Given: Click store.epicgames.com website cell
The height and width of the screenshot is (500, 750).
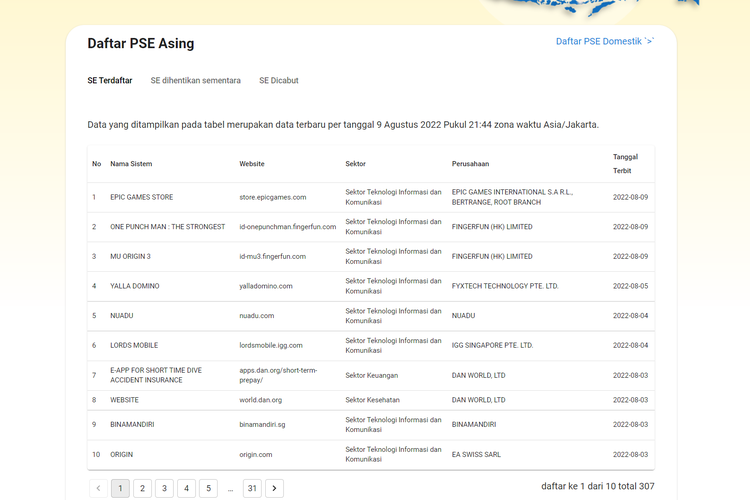Looking at the screenshot, I should [273, 197].
